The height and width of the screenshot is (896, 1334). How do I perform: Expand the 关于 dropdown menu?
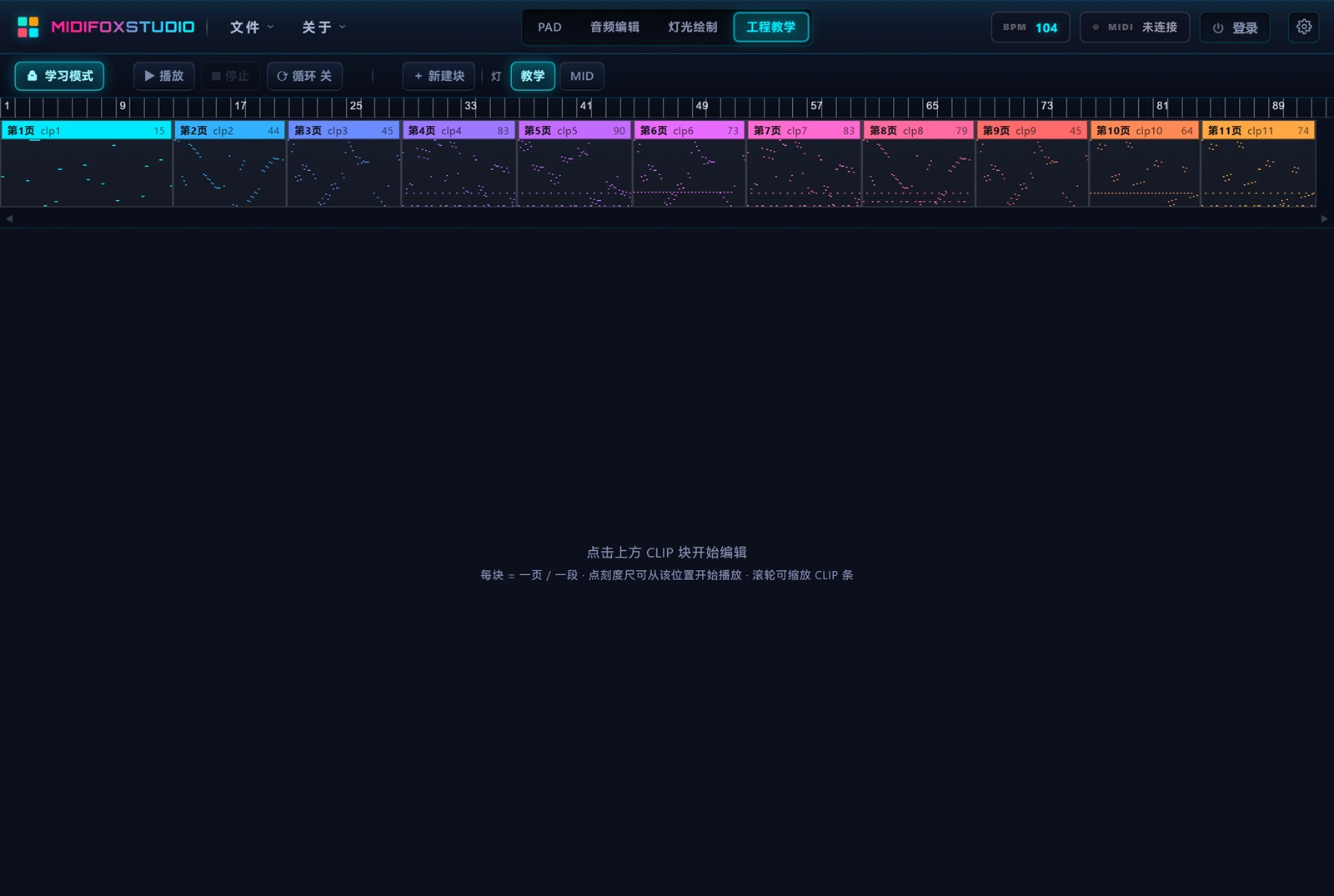coord(323,28)
